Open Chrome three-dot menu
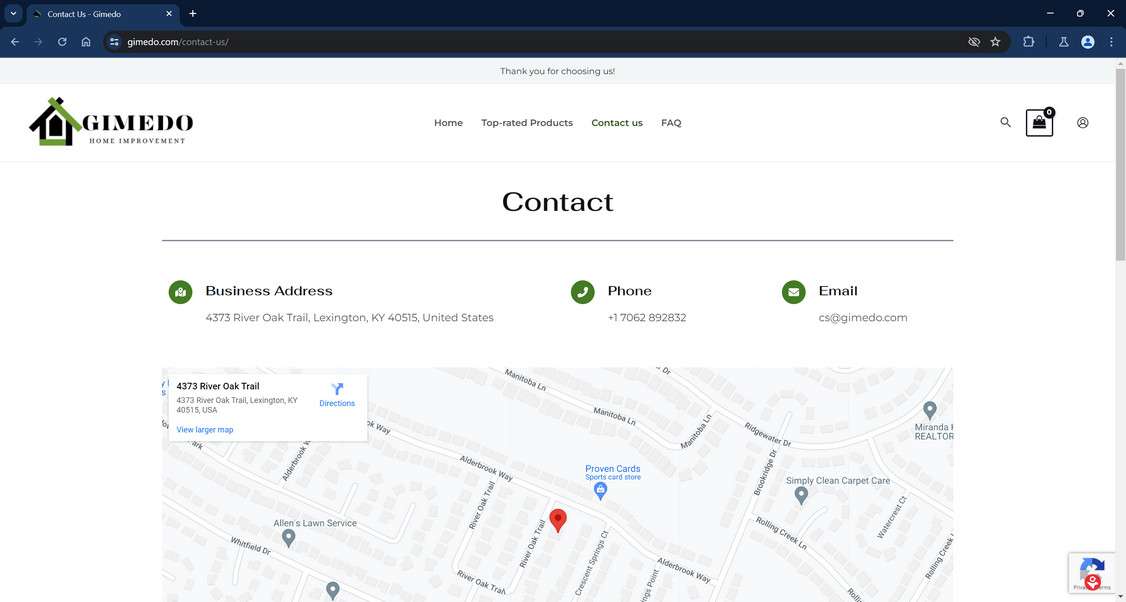Screen dimensions: 1126x602 tap(1111, 42)
